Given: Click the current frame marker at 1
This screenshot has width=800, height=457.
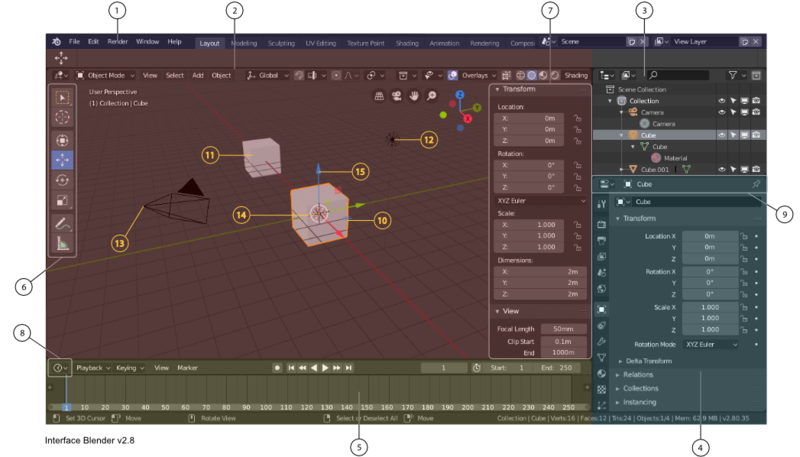Looking at the screenshot, I should (66, 407).
